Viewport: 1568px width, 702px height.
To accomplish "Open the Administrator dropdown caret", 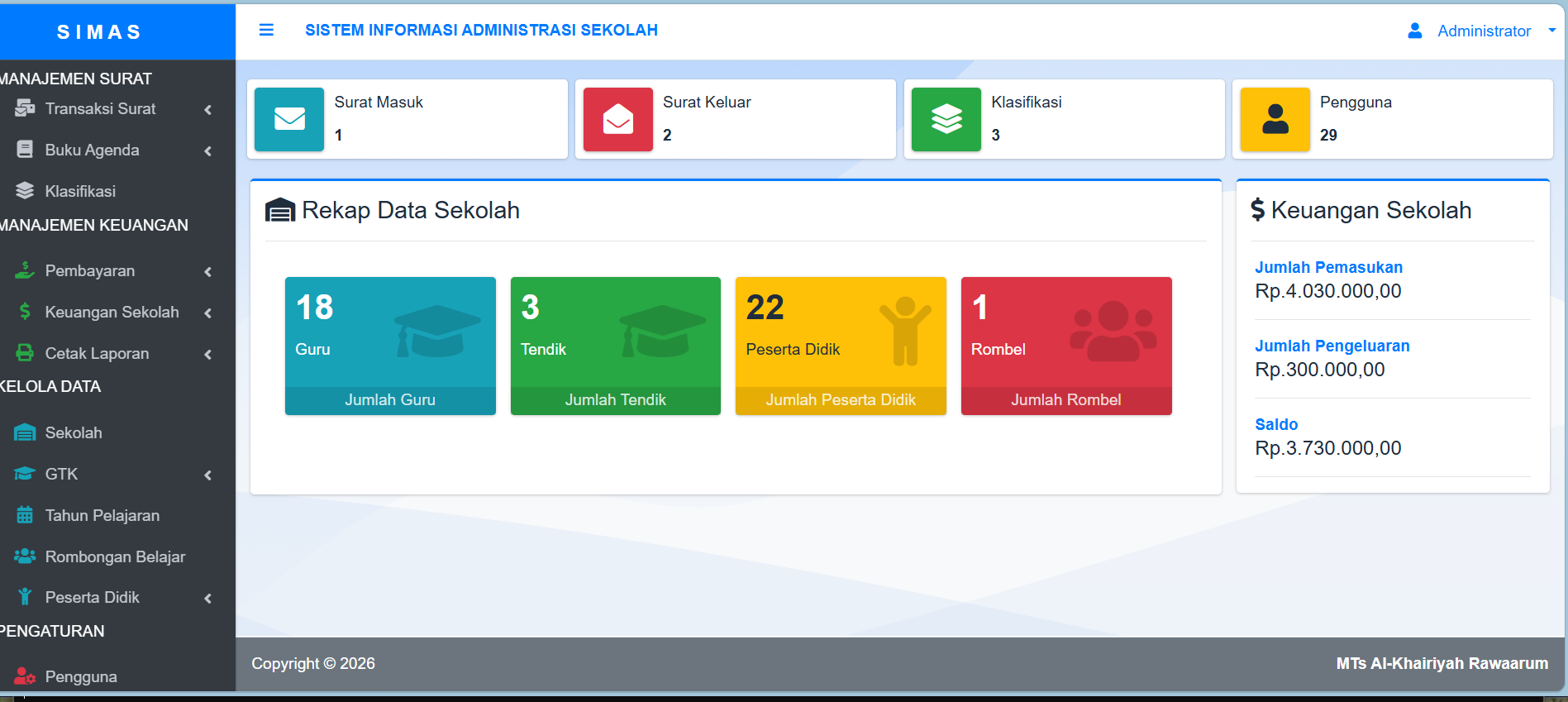I will coord(1551,30).
